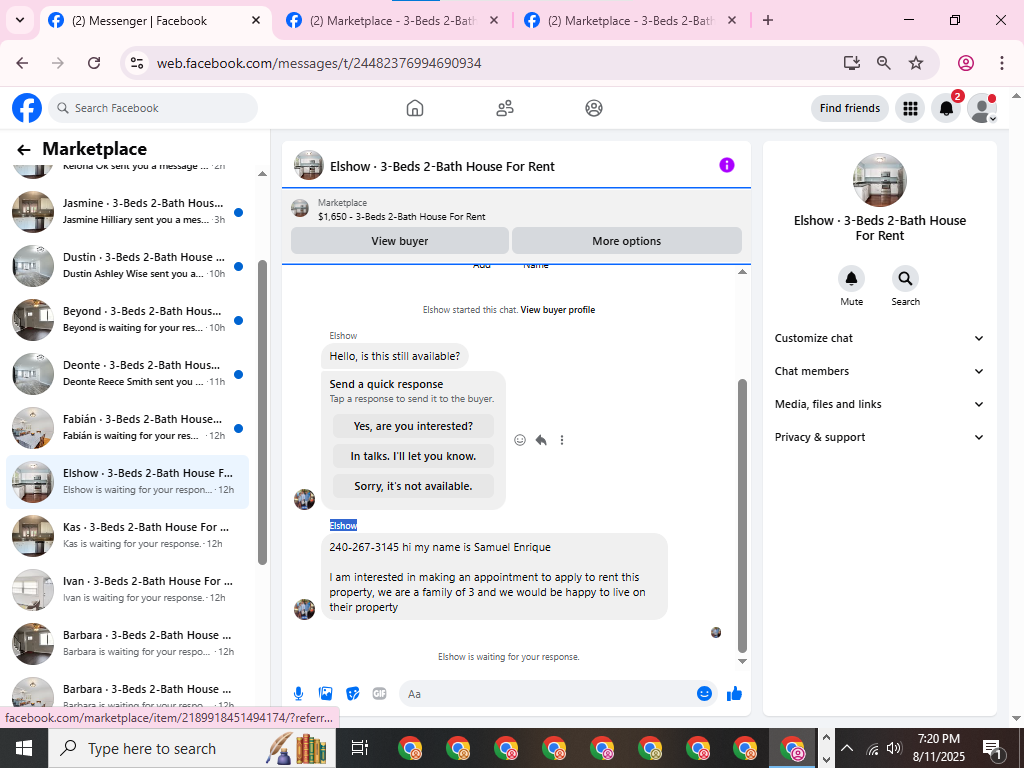This screenshot has width=1024, height=768.
Task: Click the View buyer button
Action: 400,241
